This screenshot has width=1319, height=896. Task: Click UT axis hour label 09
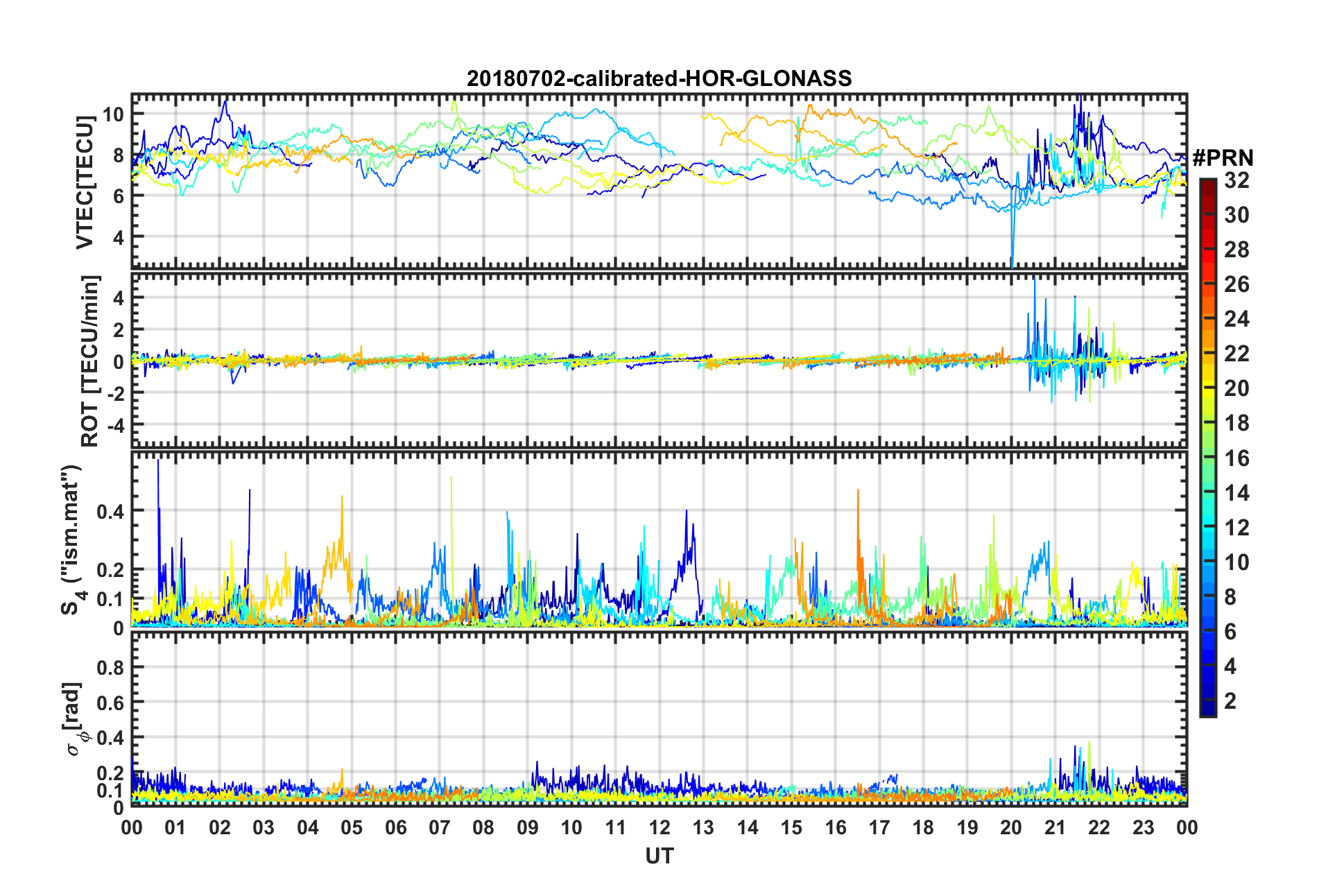[528, 827]
